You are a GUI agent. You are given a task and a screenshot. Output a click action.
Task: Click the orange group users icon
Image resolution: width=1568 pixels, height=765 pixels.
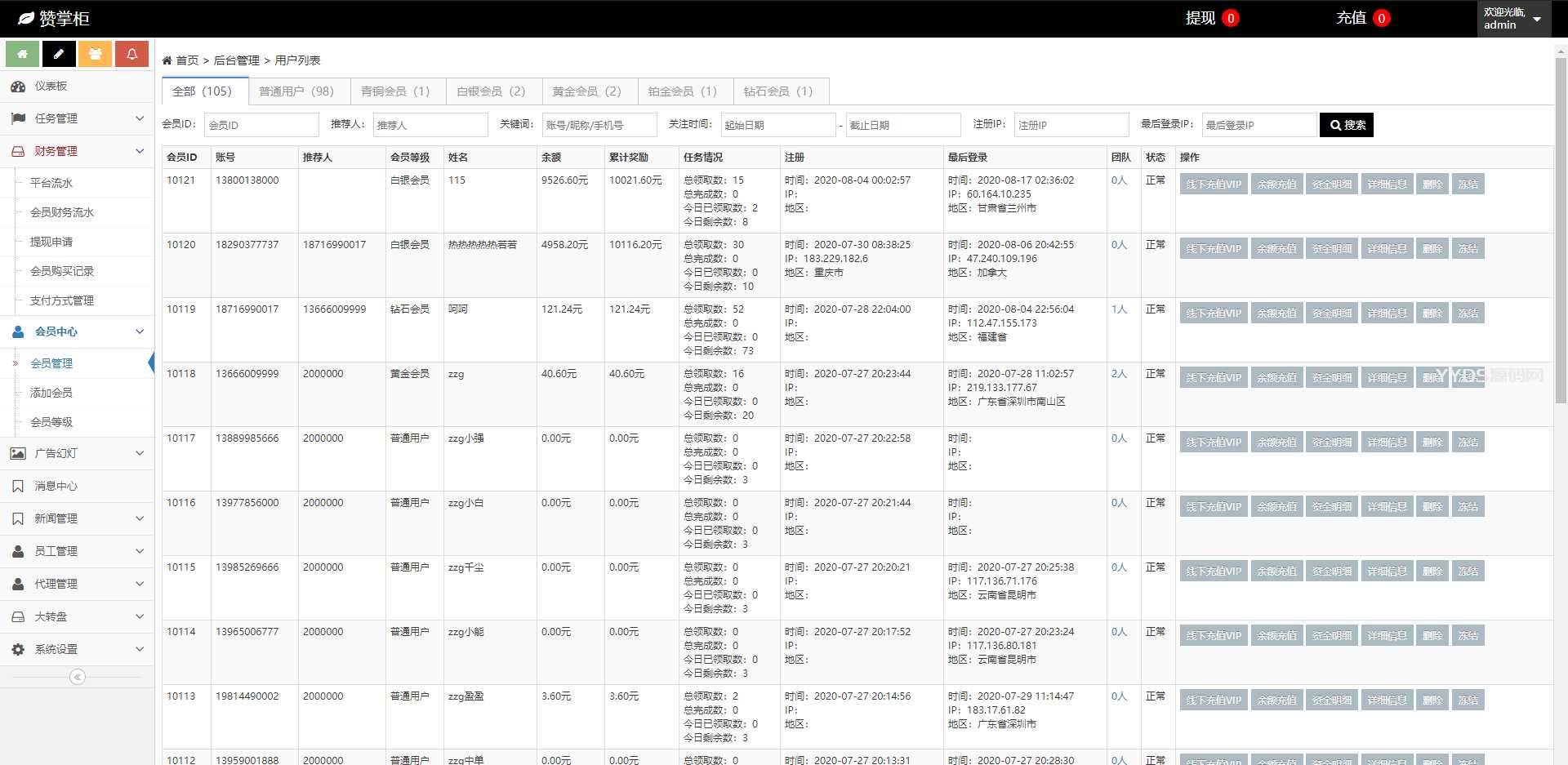96,54
